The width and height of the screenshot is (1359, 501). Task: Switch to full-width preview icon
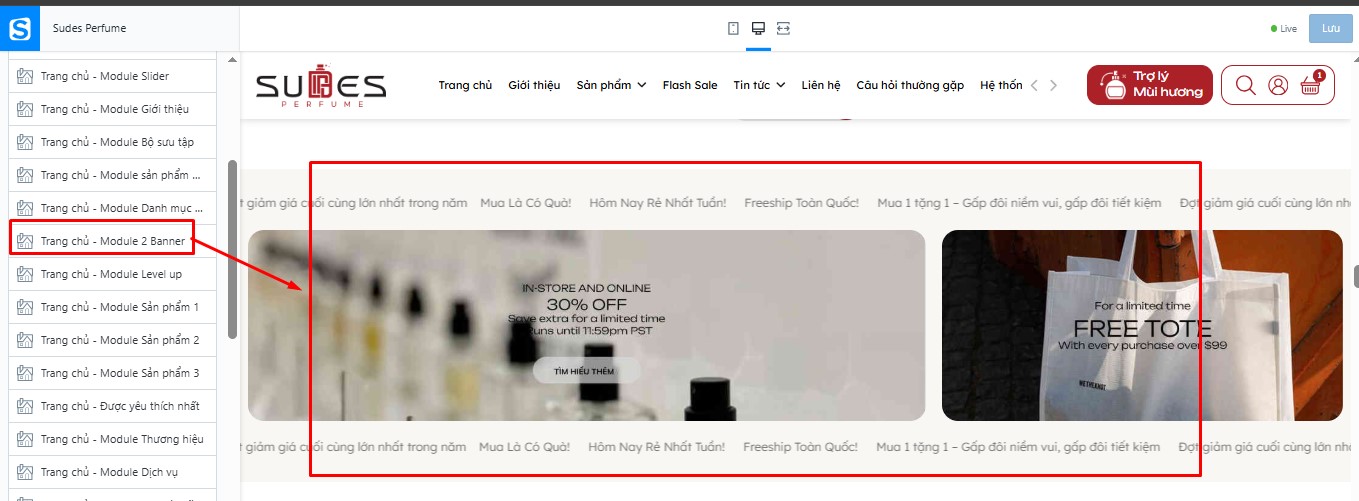click(x=783, y=28)
